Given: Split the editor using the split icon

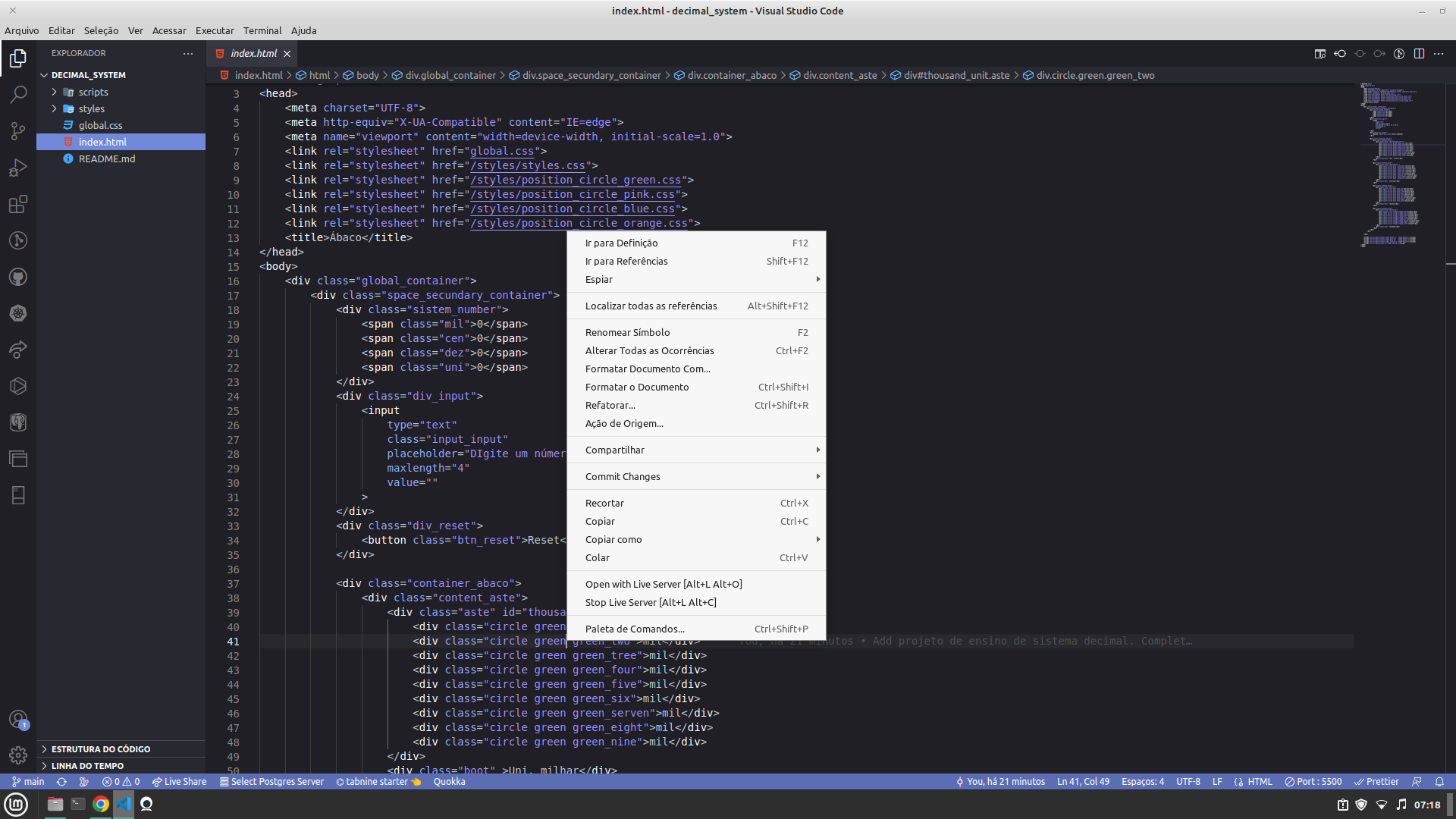Looking at the screenshot, I should point(1419,54).
